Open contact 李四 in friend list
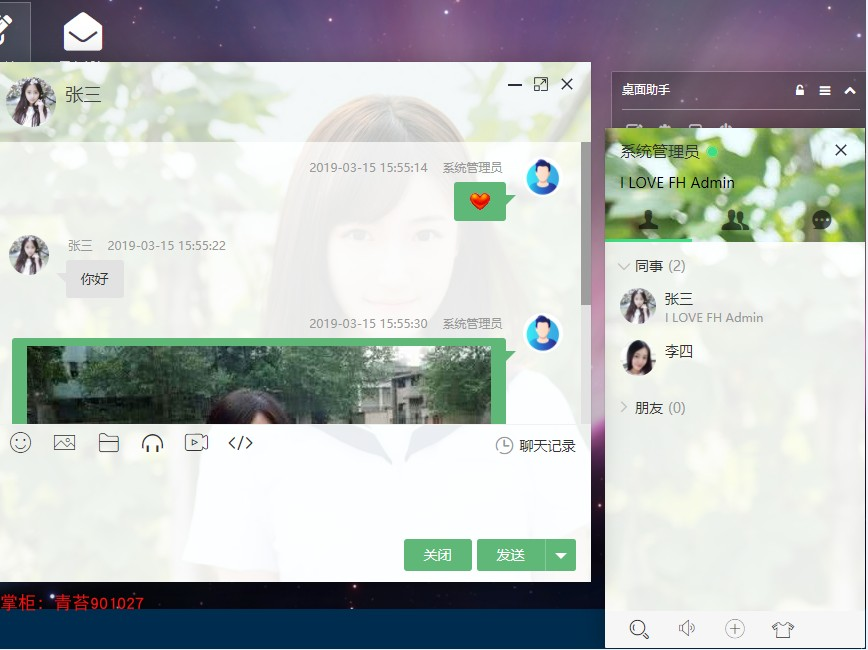This screenshot has height=650, width=868. [x=735, y=358]
